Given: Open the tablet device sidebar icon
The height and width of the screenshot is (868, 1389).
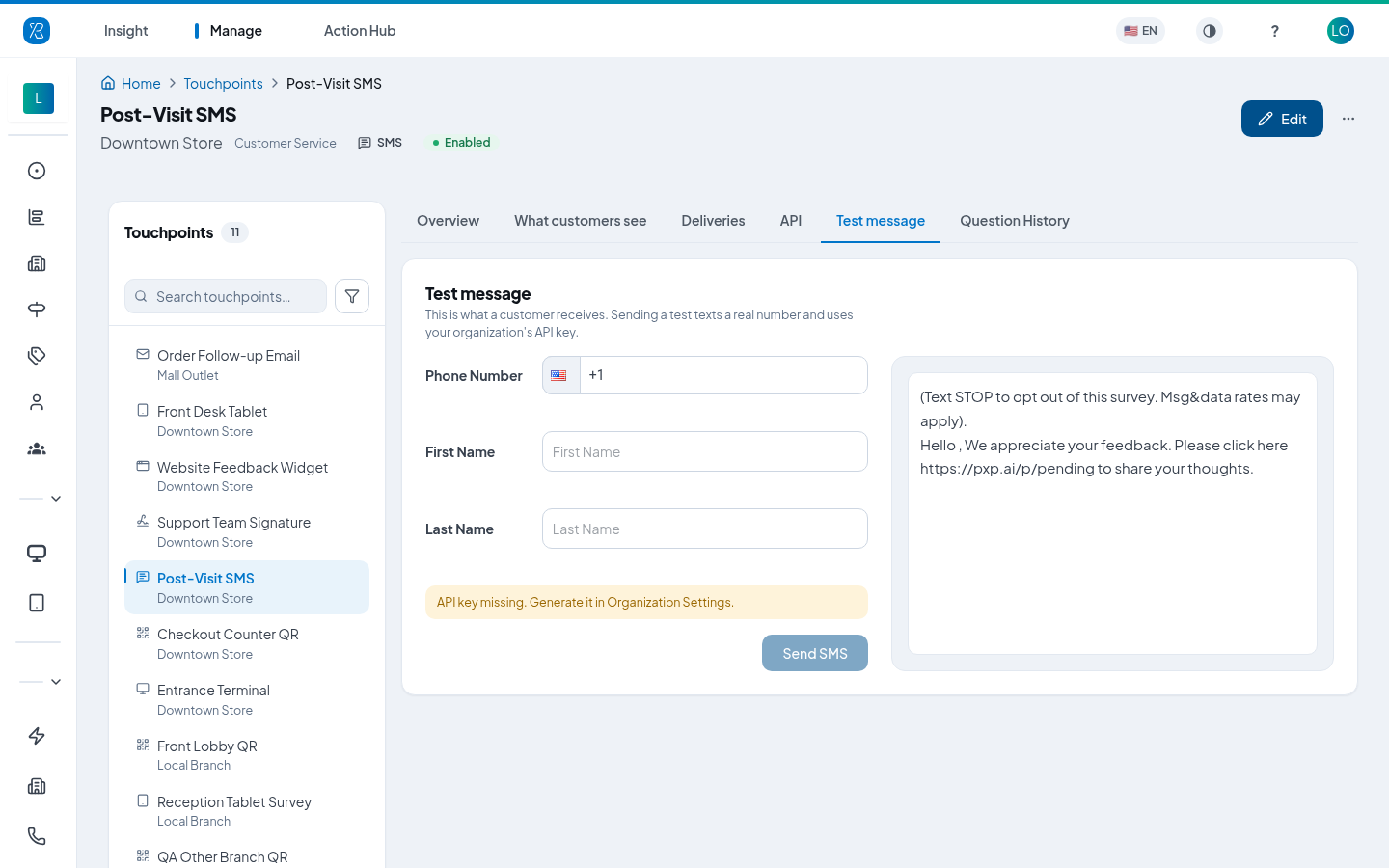Looking at the screenshot, I should pos(37,603).
